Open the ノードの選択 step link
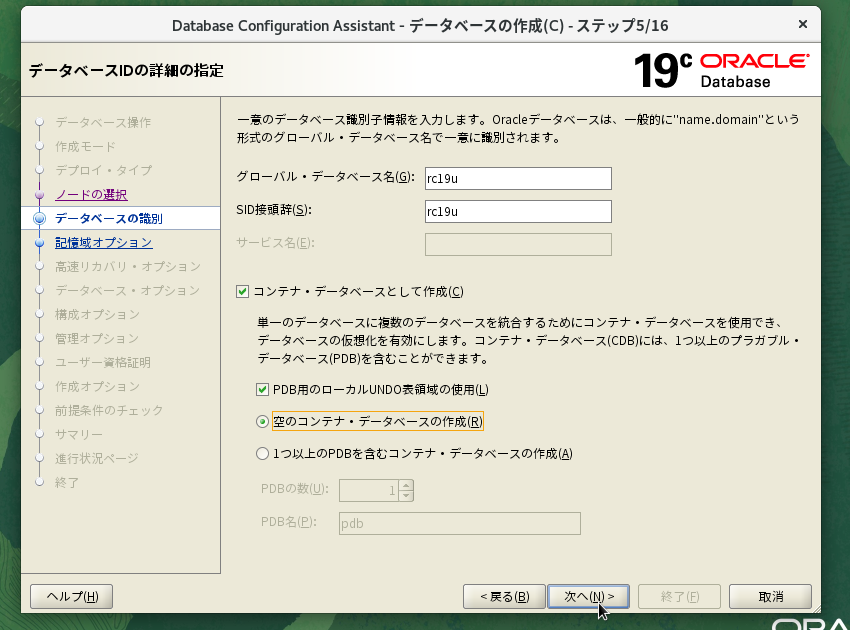Screen dimensions: 850x630 [91, 195]
